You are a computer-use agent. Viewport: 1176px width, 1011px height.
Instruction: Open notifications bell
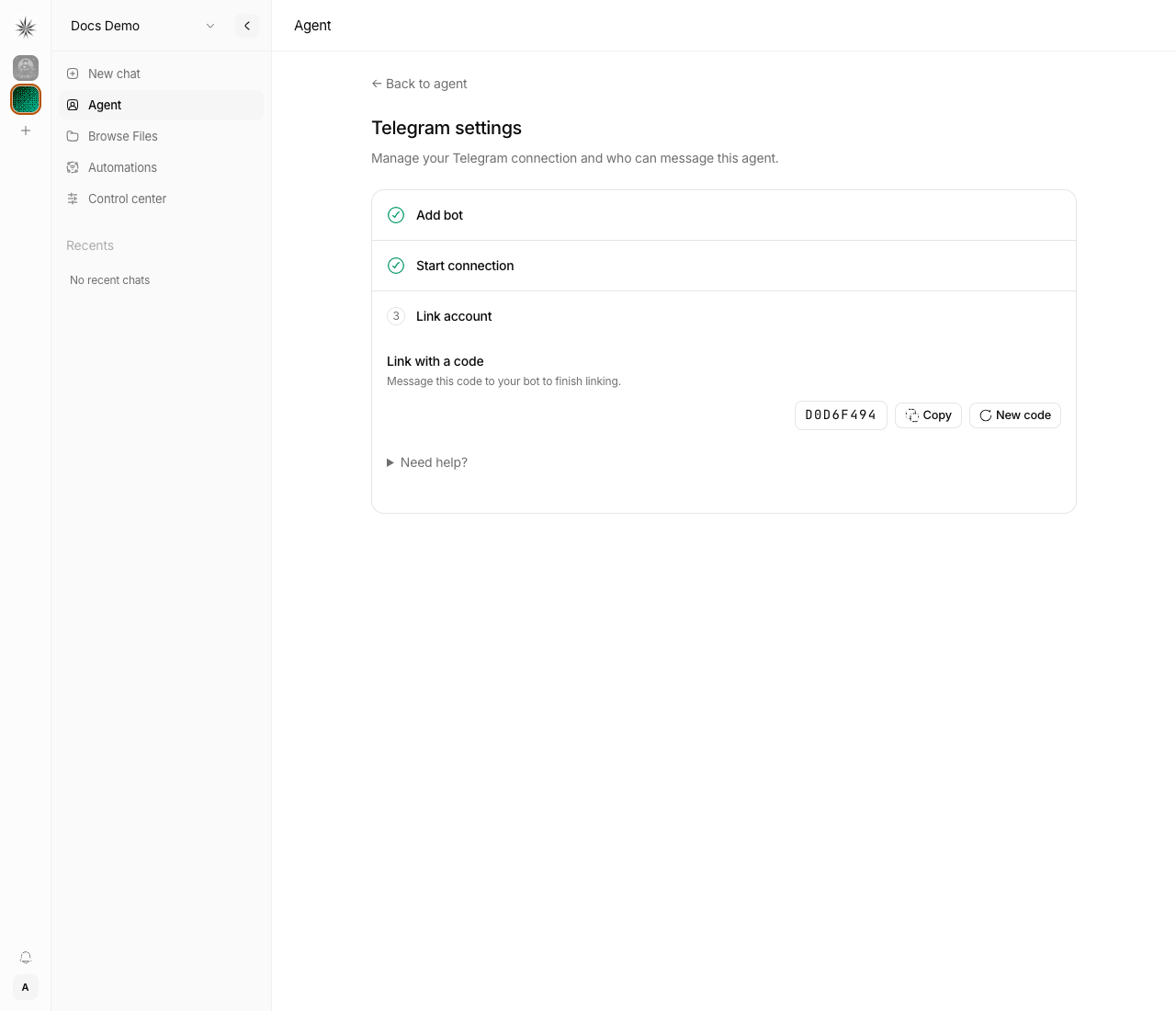[x=26, y=957]
